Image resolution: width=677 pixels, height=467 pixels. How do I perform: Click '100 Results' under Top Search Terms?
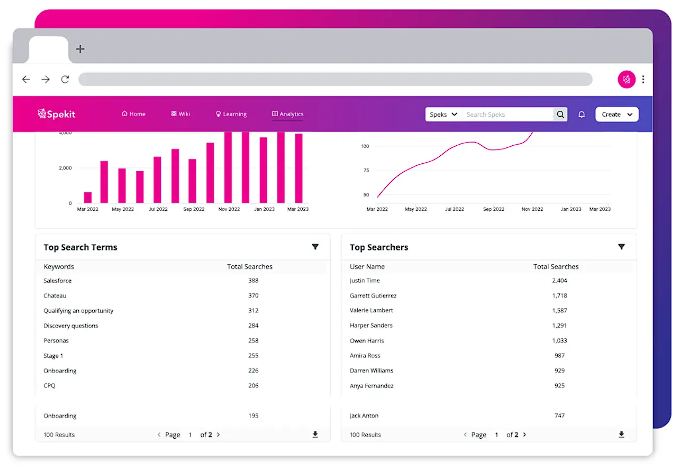pyautogui.click(x=59, y=435)
